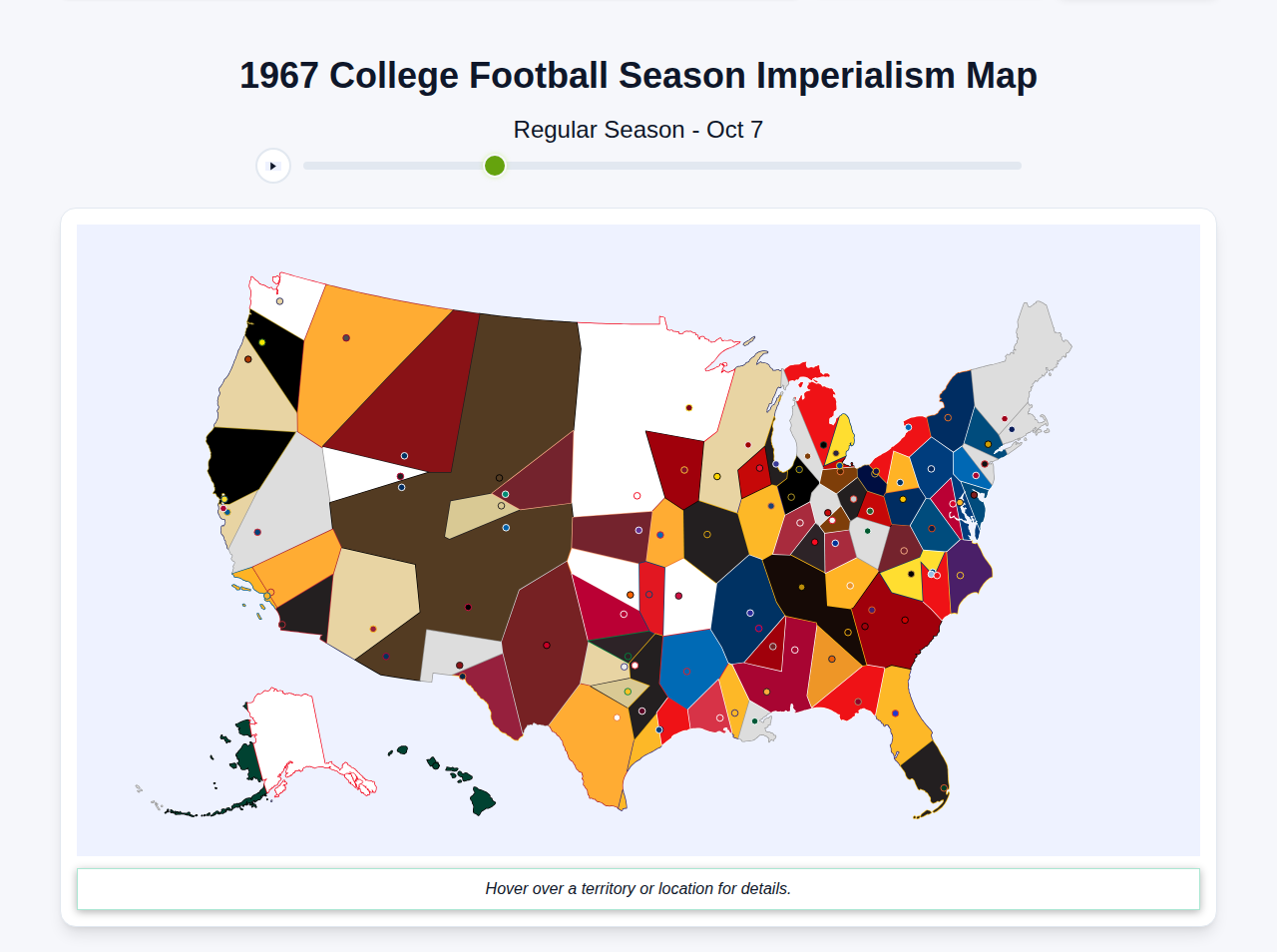Screen dimensions: 1277x952
Task: Select the teal dot in the Rockies region
Action: tap(506, 495)
